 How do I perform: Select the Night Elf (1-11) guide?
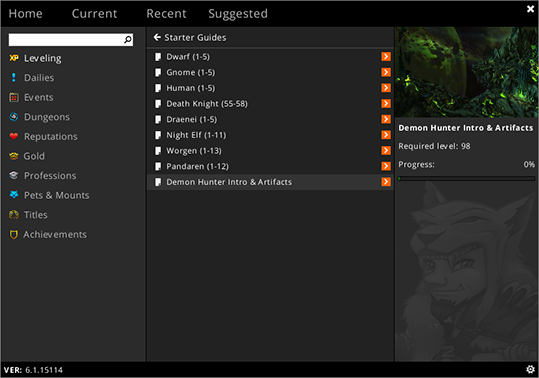click(x=270, y=135)
